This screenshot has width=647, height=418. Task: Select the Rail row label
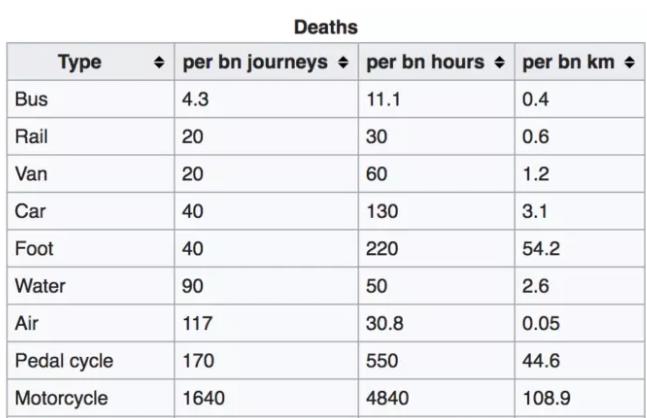click(31, 137)
